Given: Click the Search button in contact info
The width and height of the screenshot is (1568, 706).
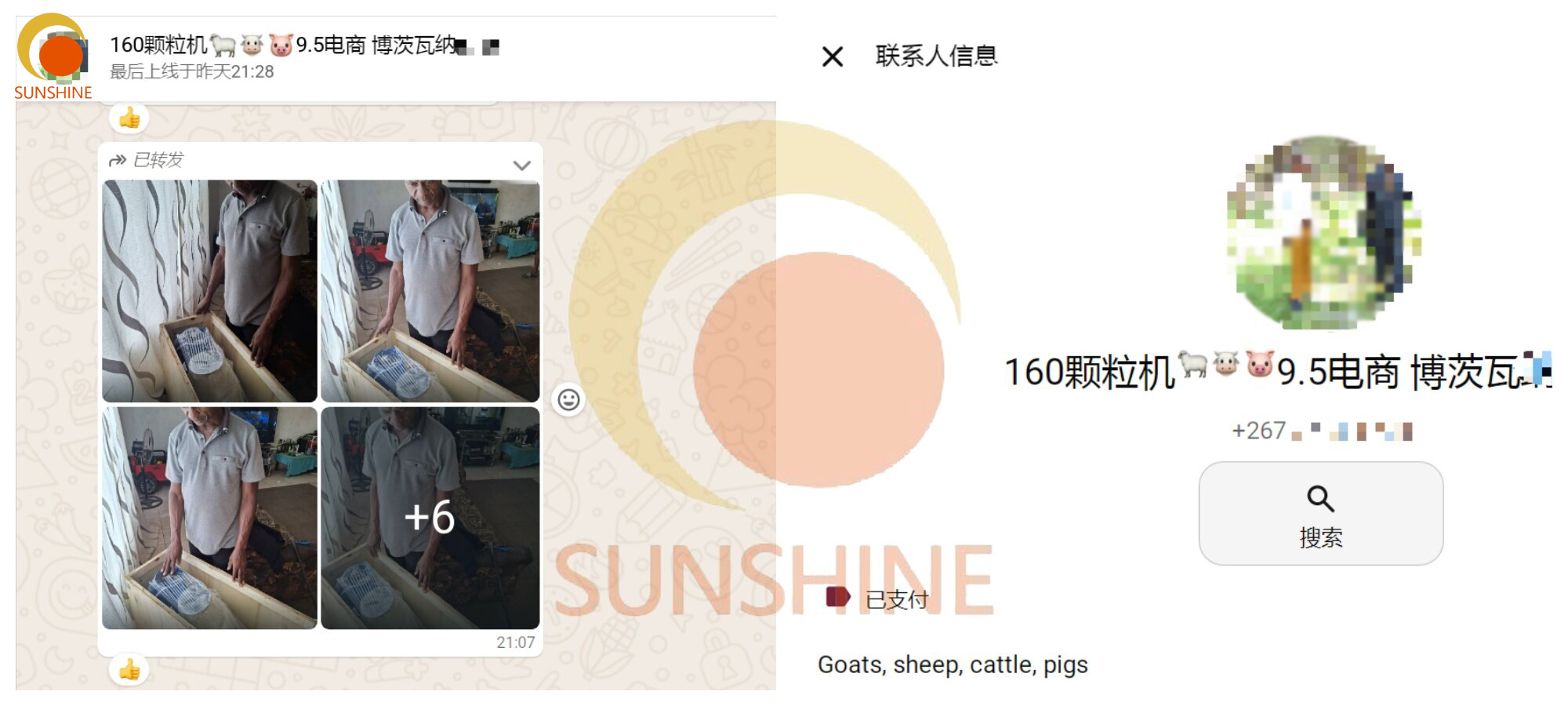Looking at the screenshot, I should [1320, 513].
